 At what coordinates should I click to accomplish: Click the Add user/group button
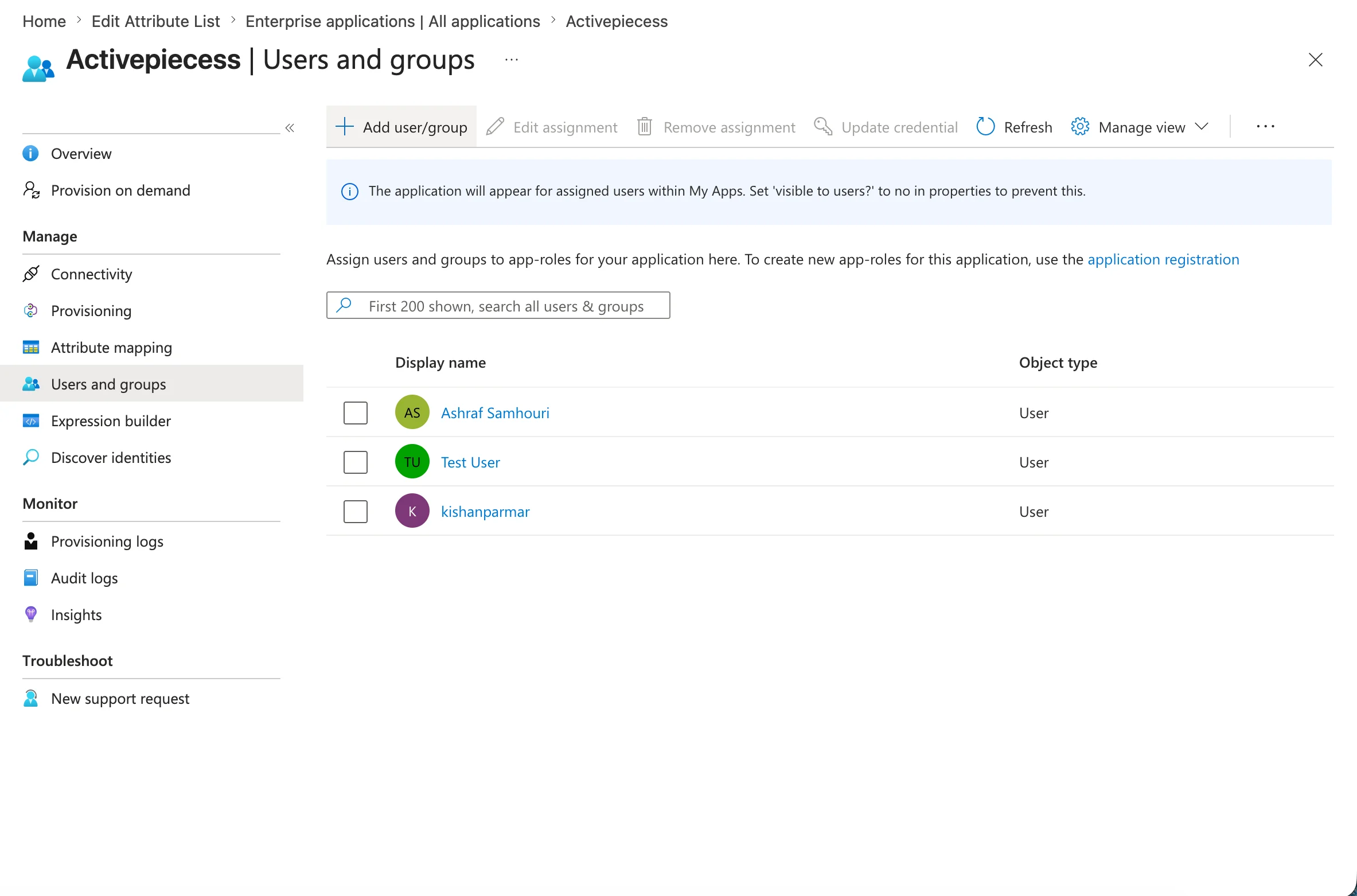coord(401,126)
